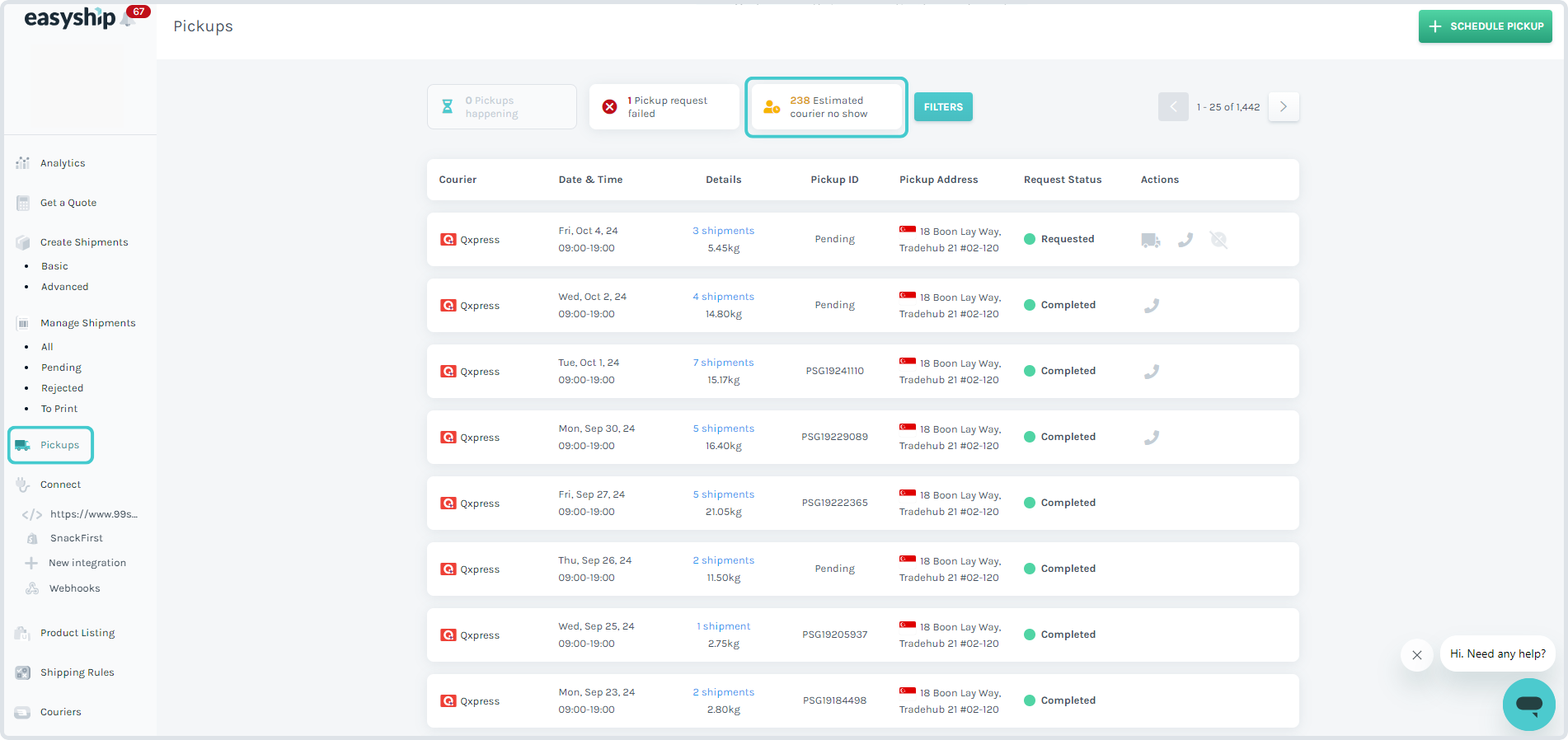Dismiss the 'Need any help?' chat prompt
1568x740 pixels.
1416,655
